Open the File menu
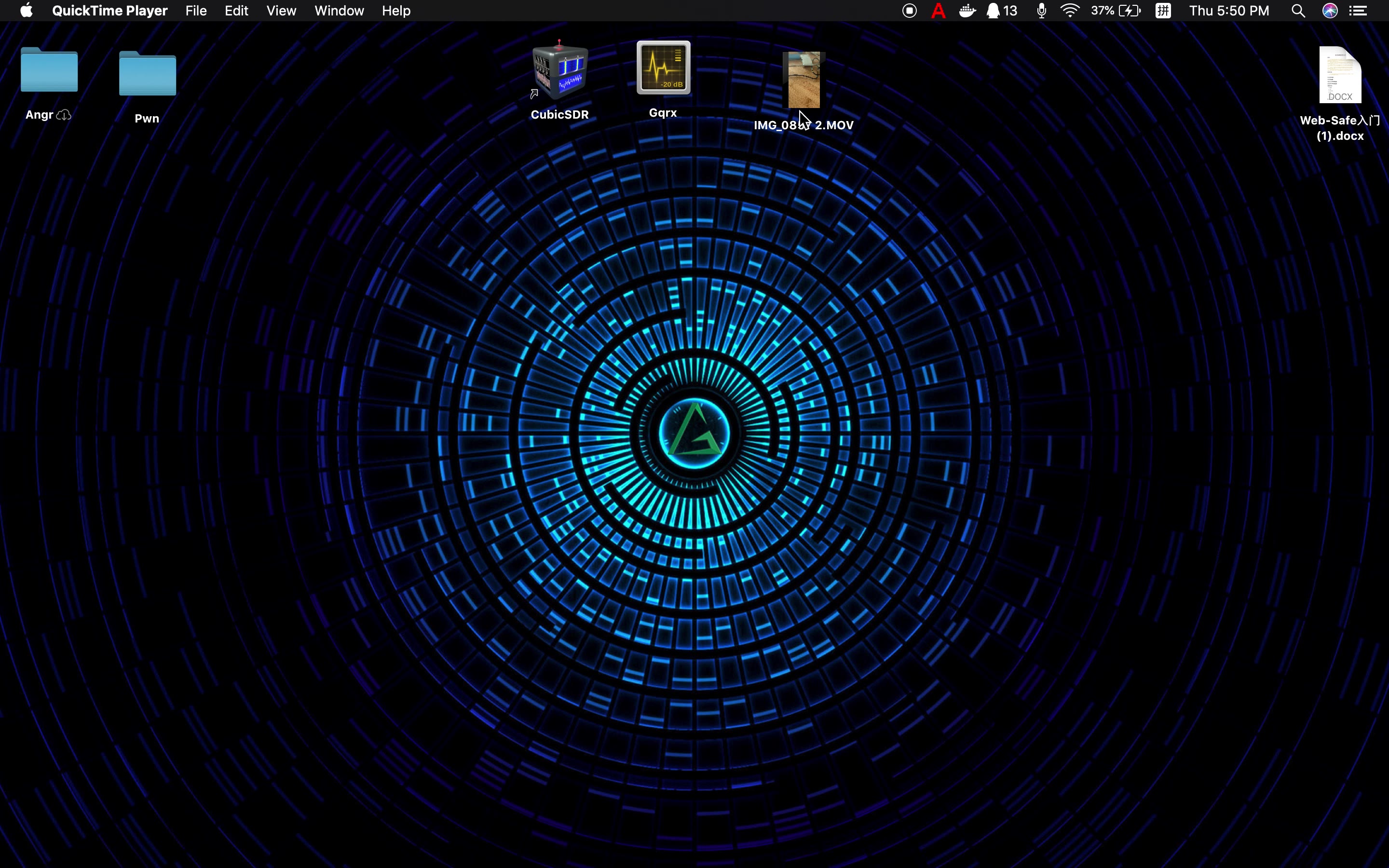The width and height of the screenshot is (1389, 868). 196,11
